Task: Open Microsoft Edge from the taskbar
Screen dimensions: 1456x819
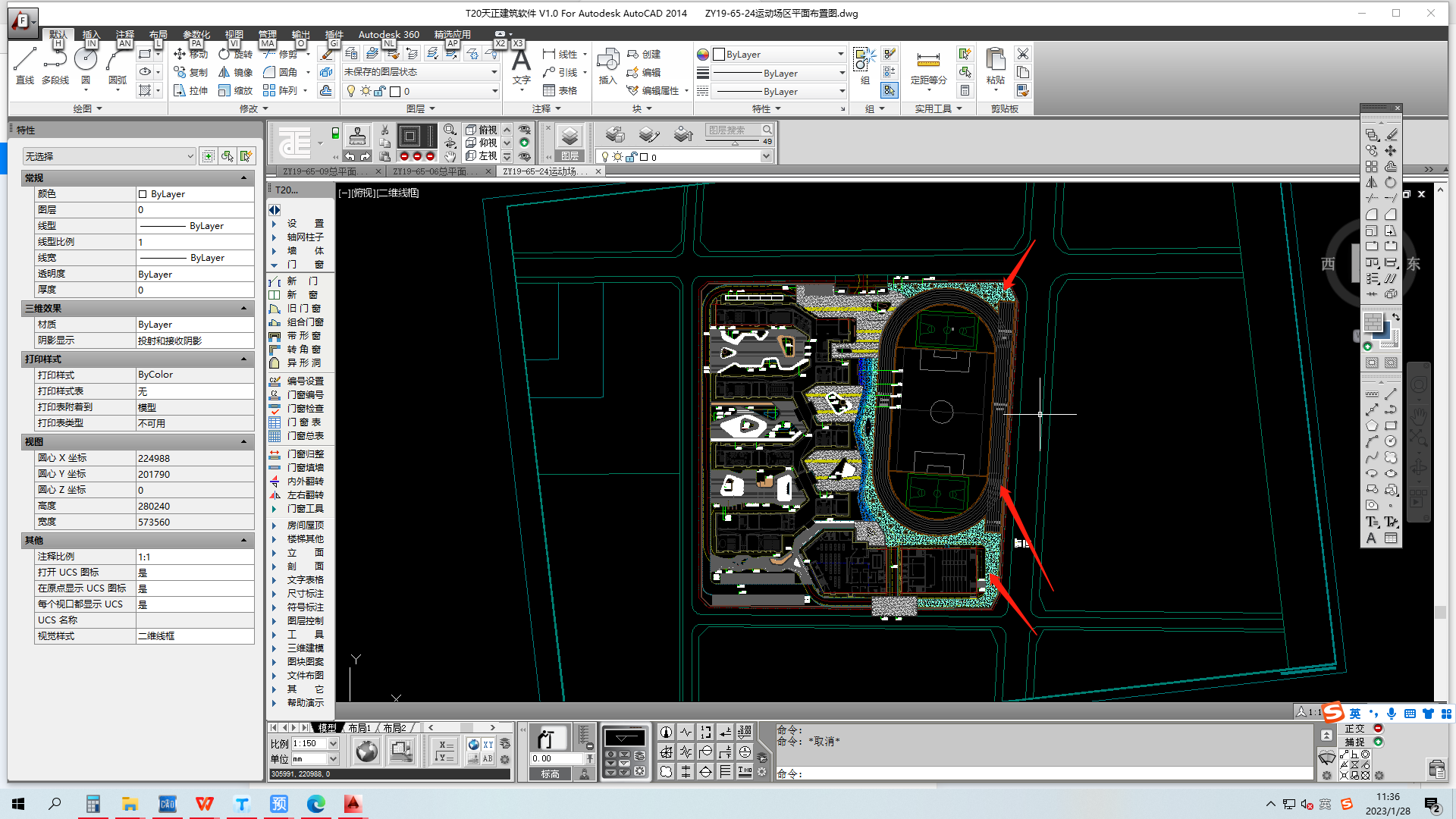Action: click(315, 804)
